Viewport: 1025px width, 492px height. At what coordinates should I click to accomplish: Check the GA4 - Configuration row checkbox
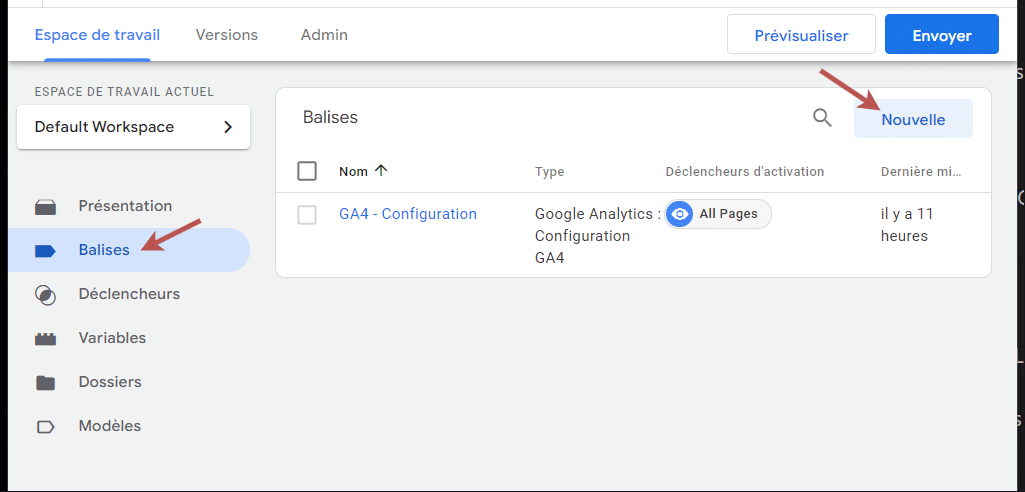(x=307, y=215)
